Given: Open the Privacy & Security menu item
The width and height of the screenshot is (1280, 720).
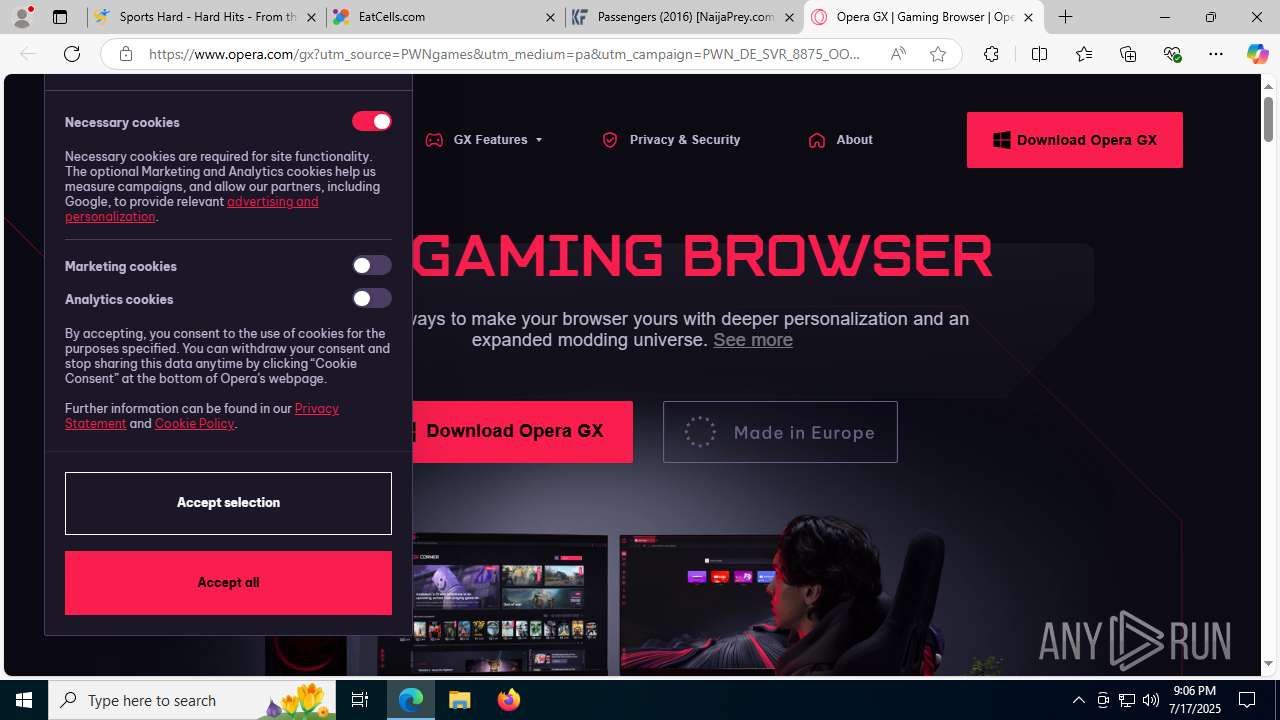Looking at the screenshot, I should (671, 140).
